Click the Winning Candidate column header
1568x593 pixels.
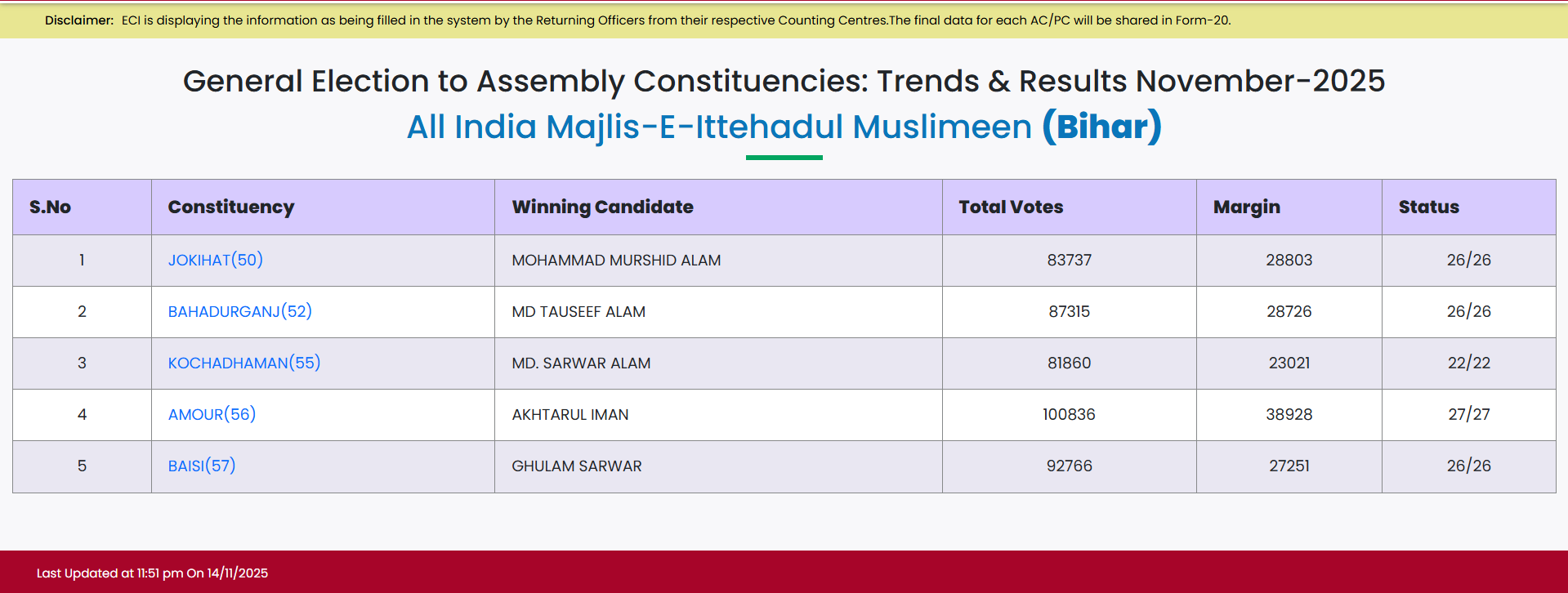(x=602, y=207)
